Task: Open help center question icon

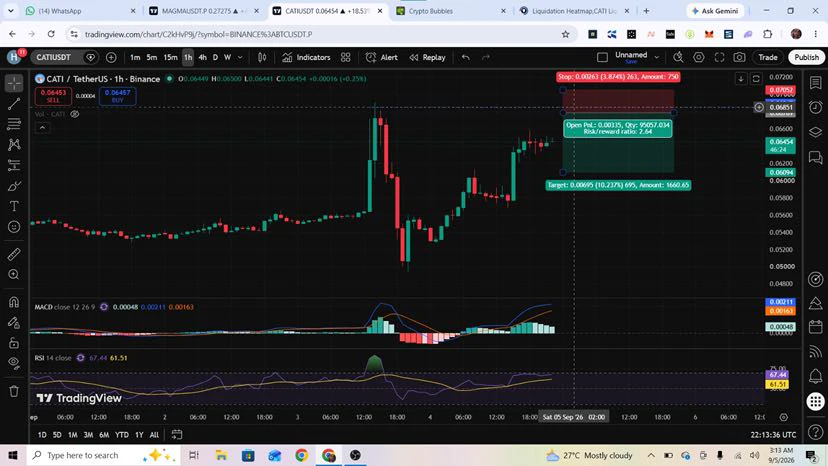Action: tap(815, 432)
